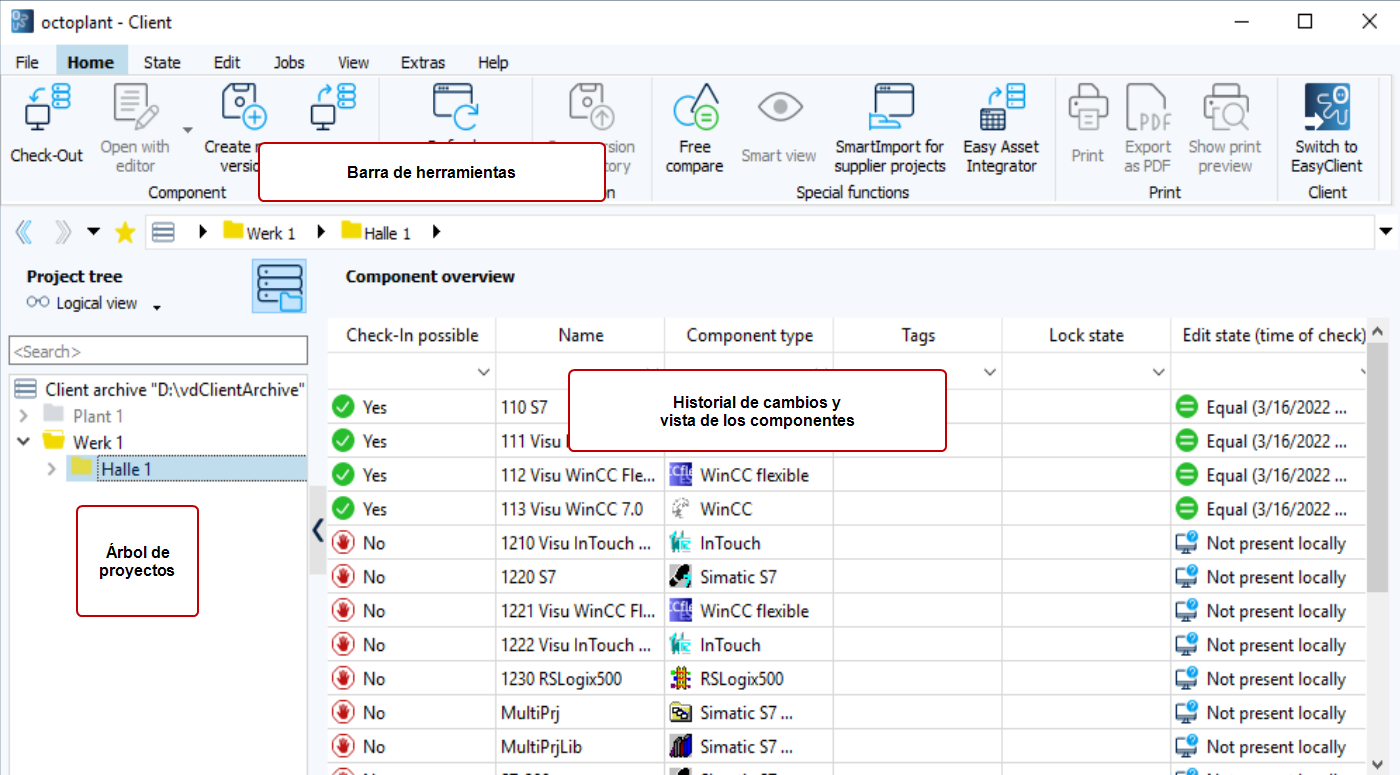Click the RSLogix500 component type icon

point(681,679)
